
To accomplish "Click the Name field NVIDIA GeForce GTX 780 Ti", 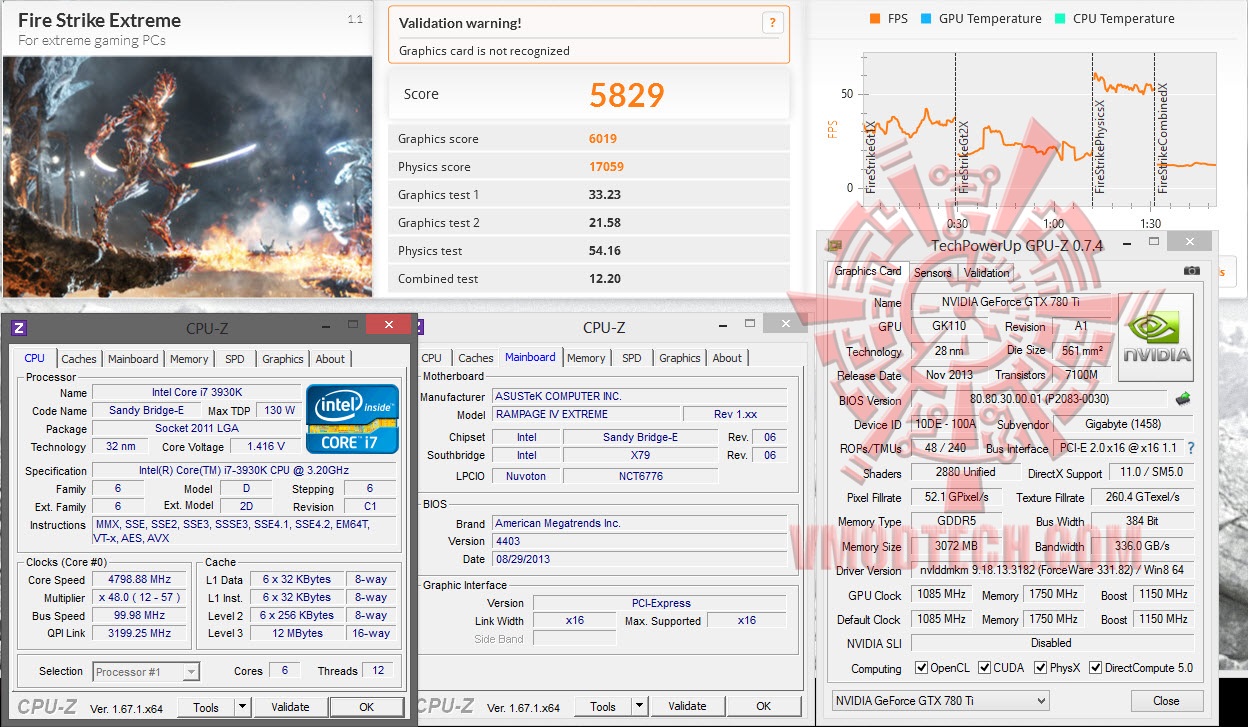I will [x=1009, y=303].
